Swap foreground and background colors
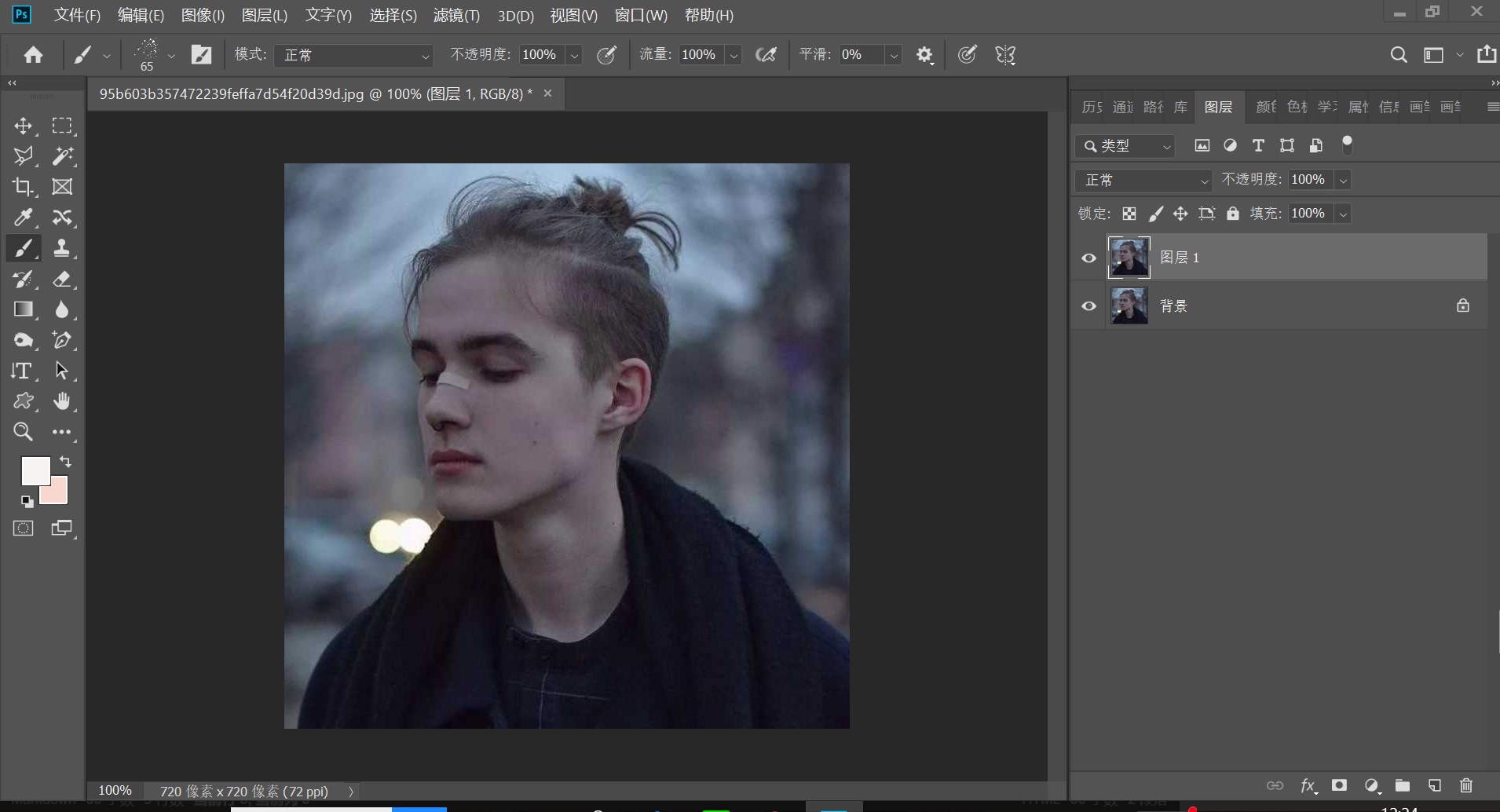Image resolution: width=1500 pixels, height=812 pixels. tap(66, 462)
